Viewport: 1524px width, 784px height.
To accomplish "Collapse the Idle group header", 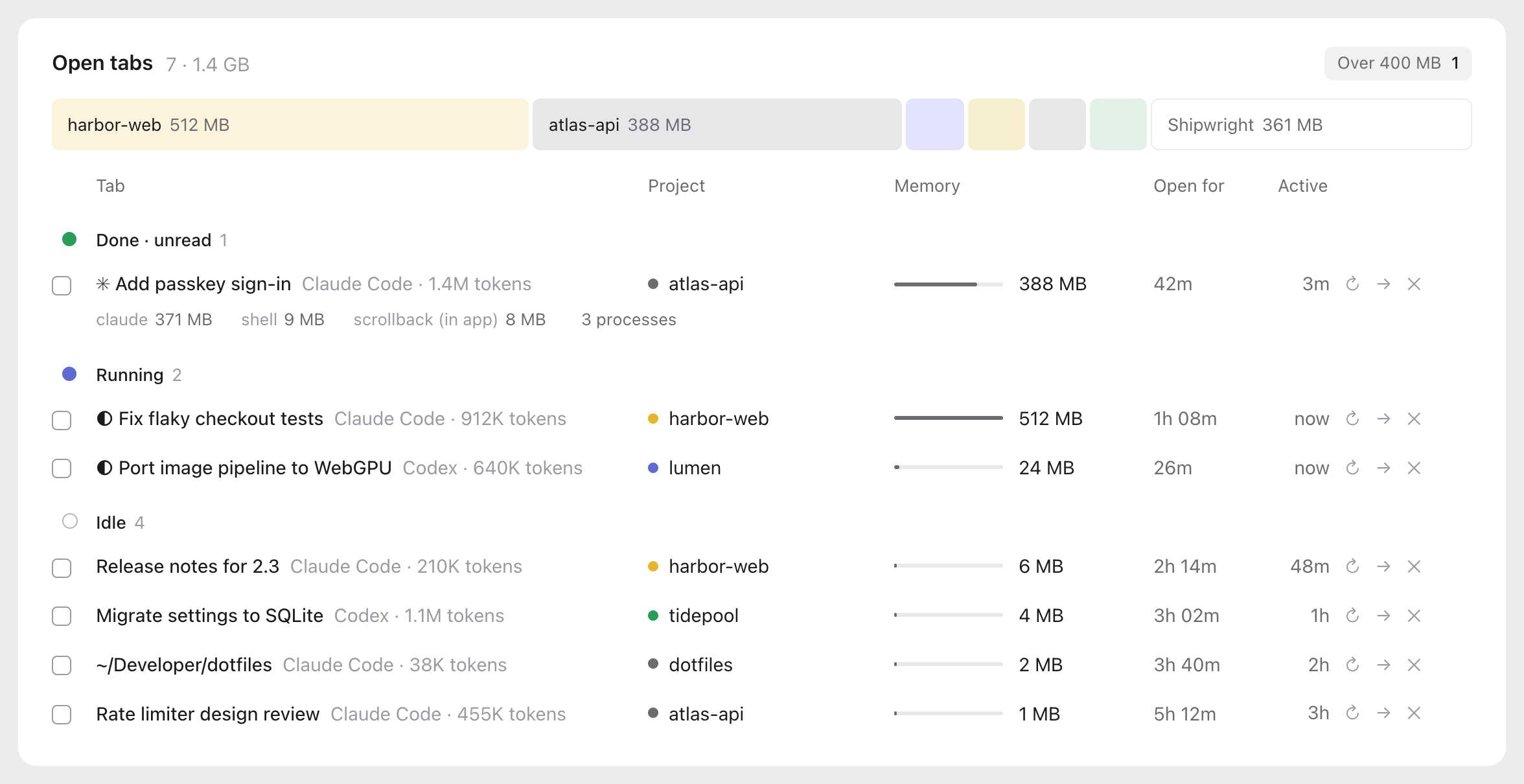I will (x=104, y=522).
